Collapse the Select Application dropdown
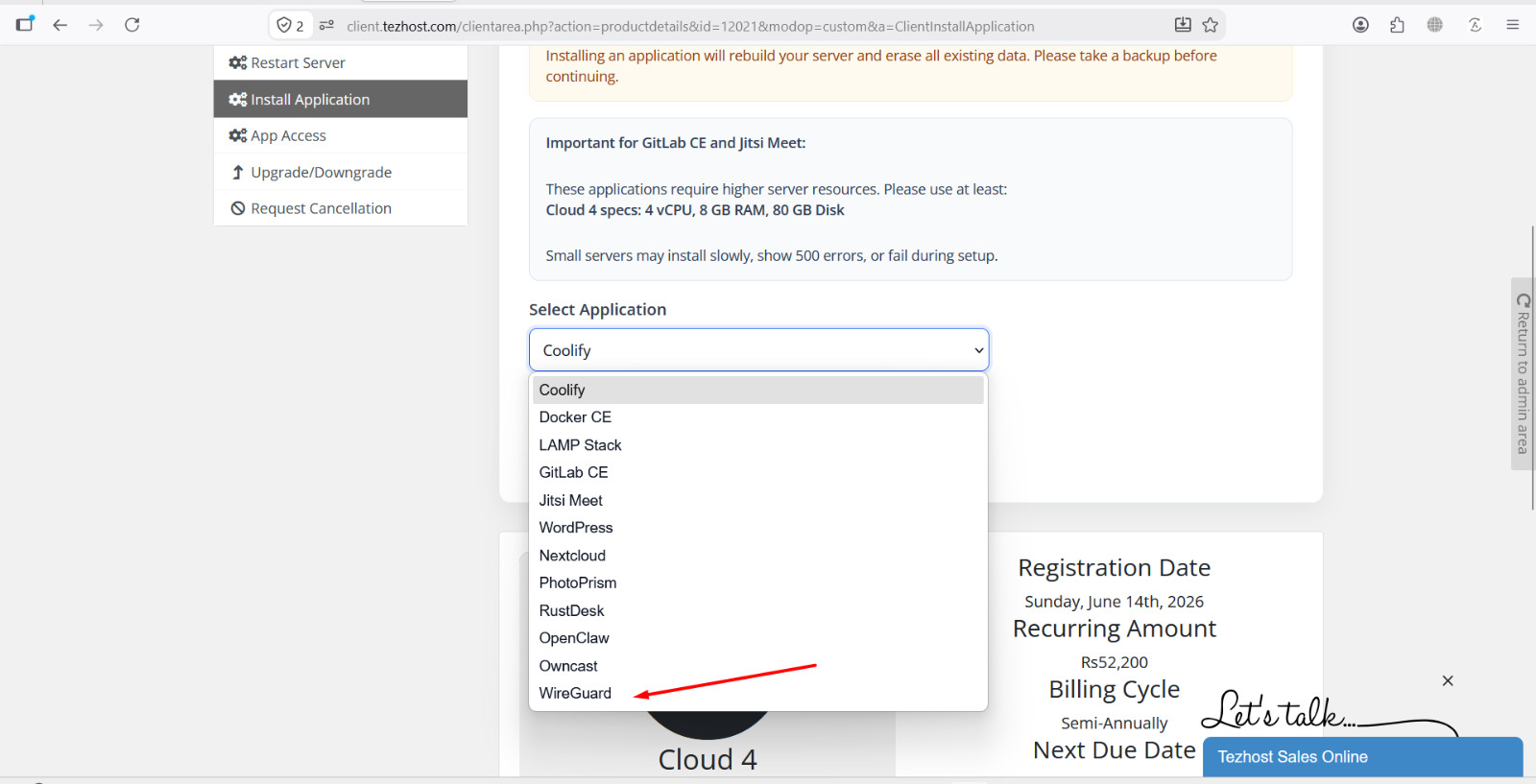The image size is (1536, 784). (x=758, y=350)
